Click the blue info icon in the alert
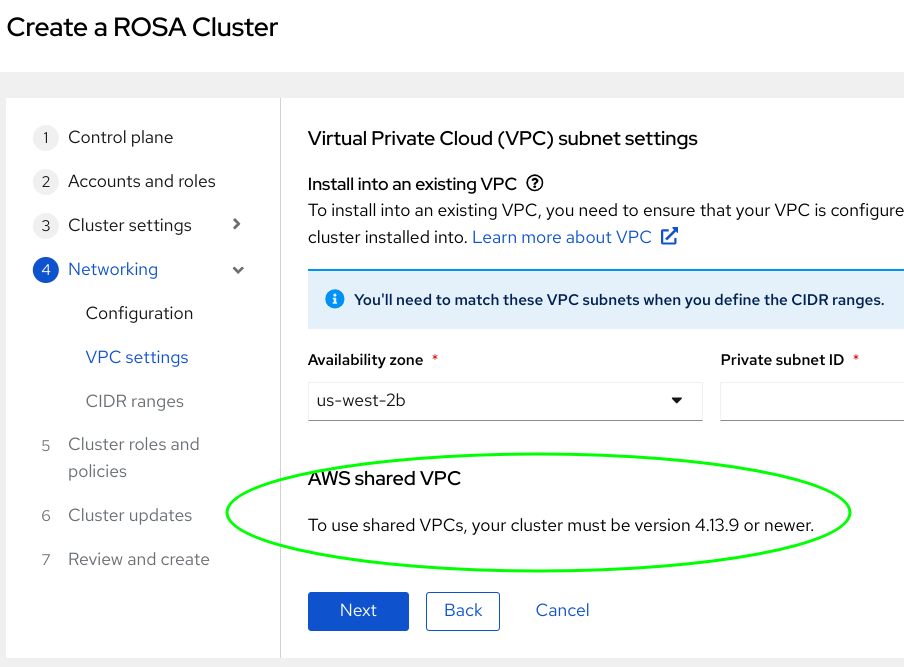This screenshot has width=904, height=667. (x=335, y=299)
